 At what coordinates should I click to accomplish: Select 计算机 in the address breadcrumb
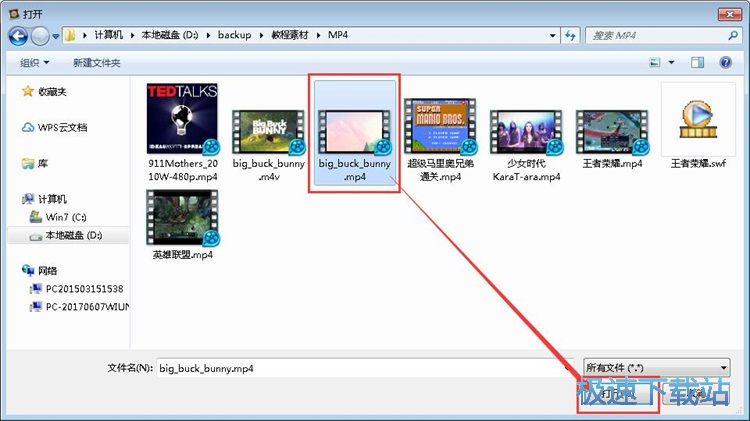pos(109,35)
